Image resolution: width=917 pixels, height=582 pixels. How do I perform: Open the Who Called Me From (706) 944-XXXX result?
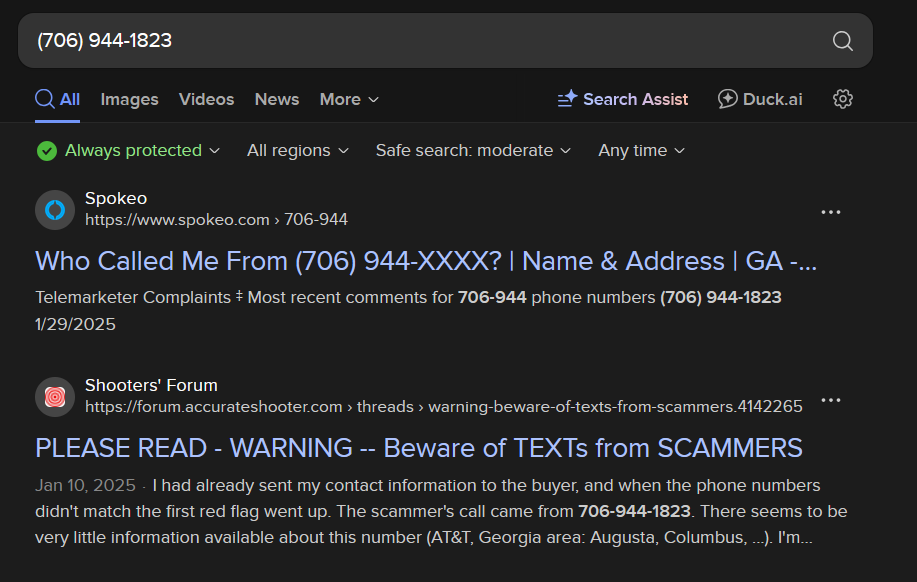(426, 261)
